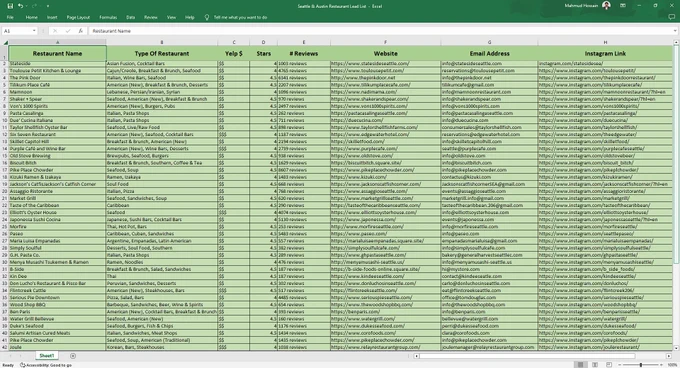Click account name Mahmud Hossain
The width and height of the screenshot is (680, 368).
tap(581, 6)
